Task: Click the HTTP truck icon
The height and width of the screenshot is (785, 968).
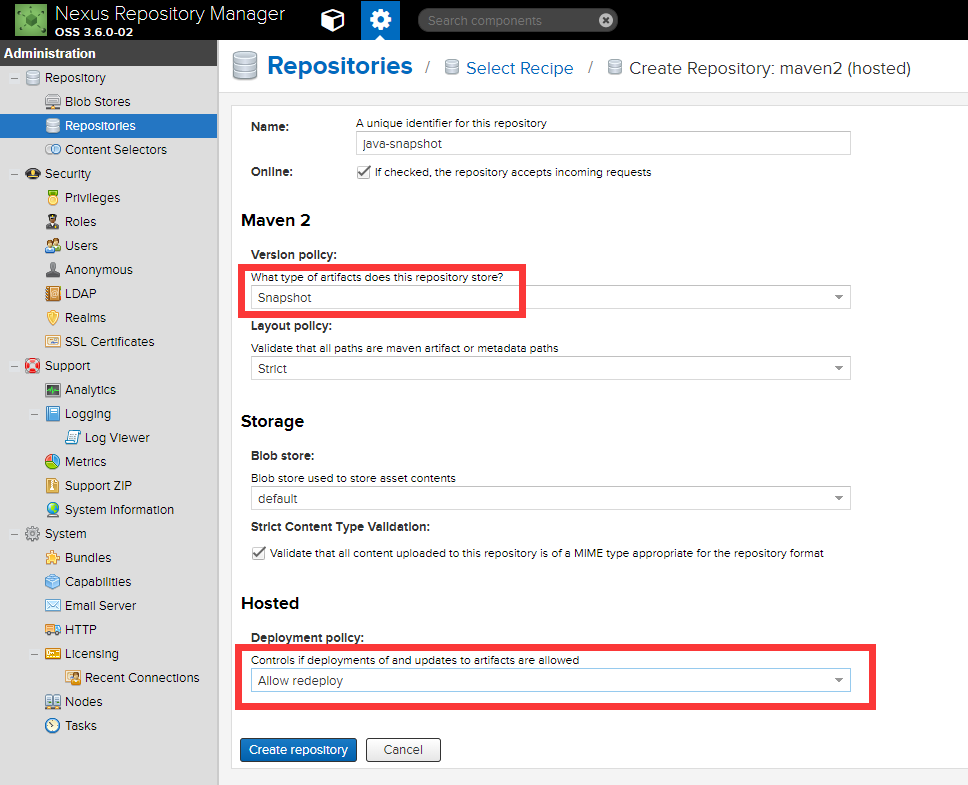Action: click(53, 629)
